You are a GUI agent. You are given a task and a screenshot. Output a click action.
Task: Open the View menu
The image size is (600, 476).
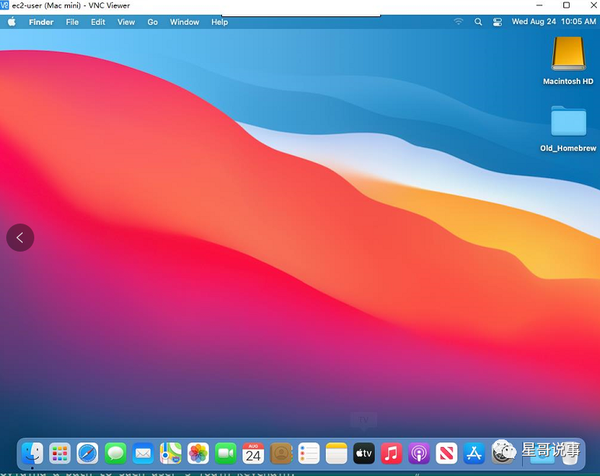(126, 22)
